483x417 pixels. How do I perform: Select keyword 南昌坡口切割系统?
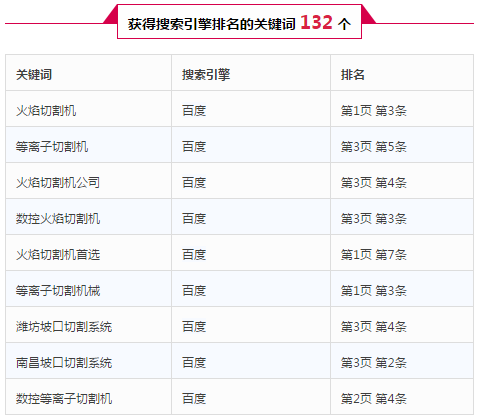tap(64, 362)
